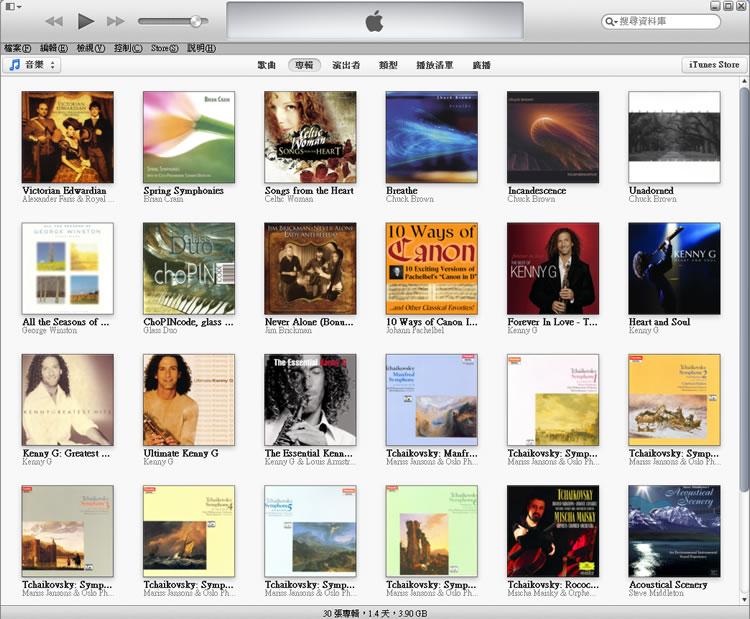Click the scrollbar down arrow
This screenshot has height=619, width=750.
pos(744,599)
